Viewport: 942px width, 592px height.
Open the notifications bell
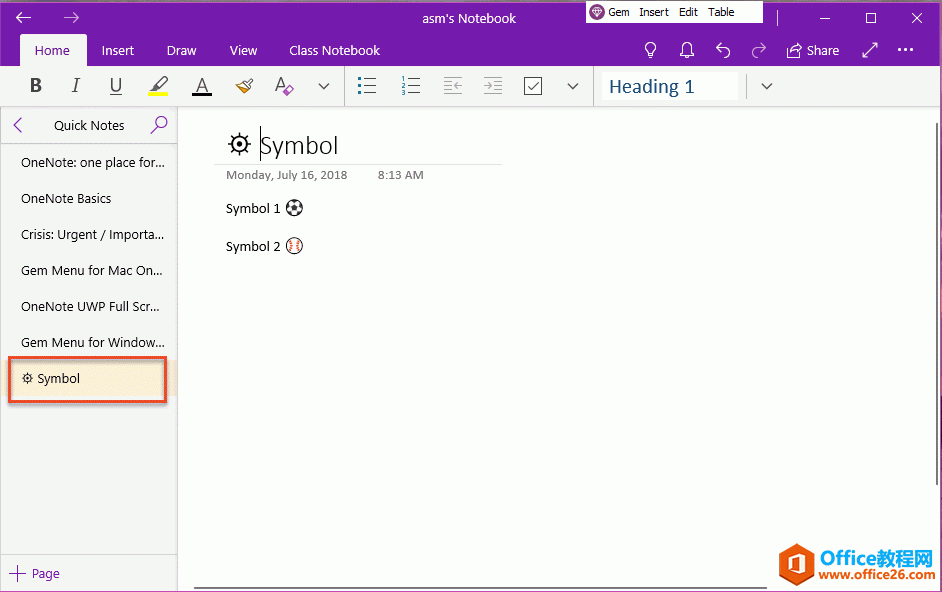(x=686, y=50)
